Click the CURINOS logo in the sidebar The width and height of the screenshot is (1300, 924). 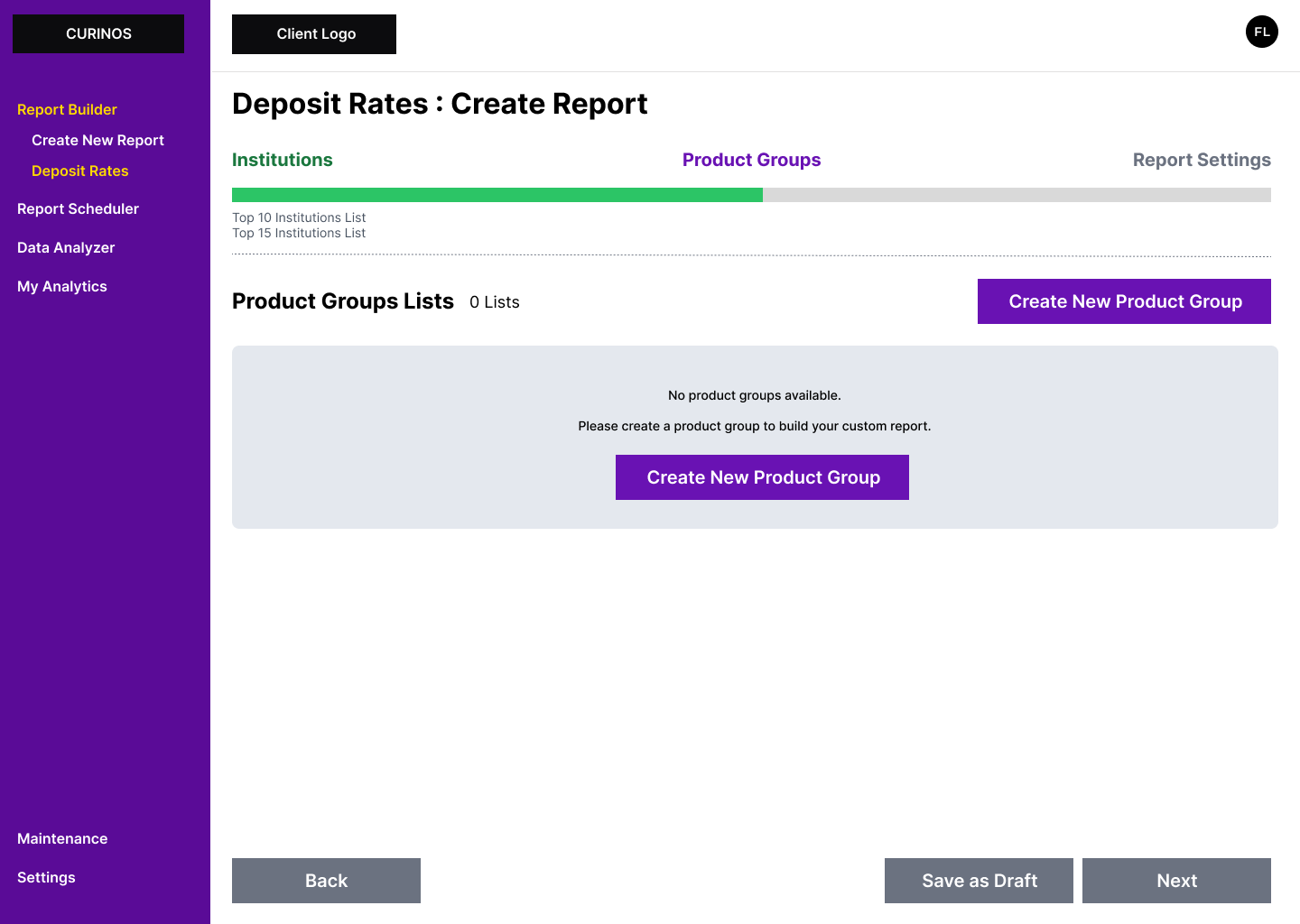(98, 33)
